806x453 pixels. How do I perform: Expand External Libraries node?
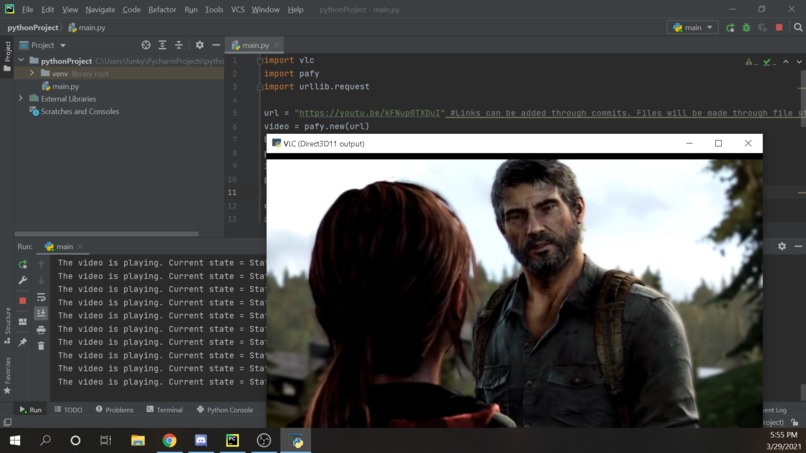pyautogui.click(x=21, y=98)
